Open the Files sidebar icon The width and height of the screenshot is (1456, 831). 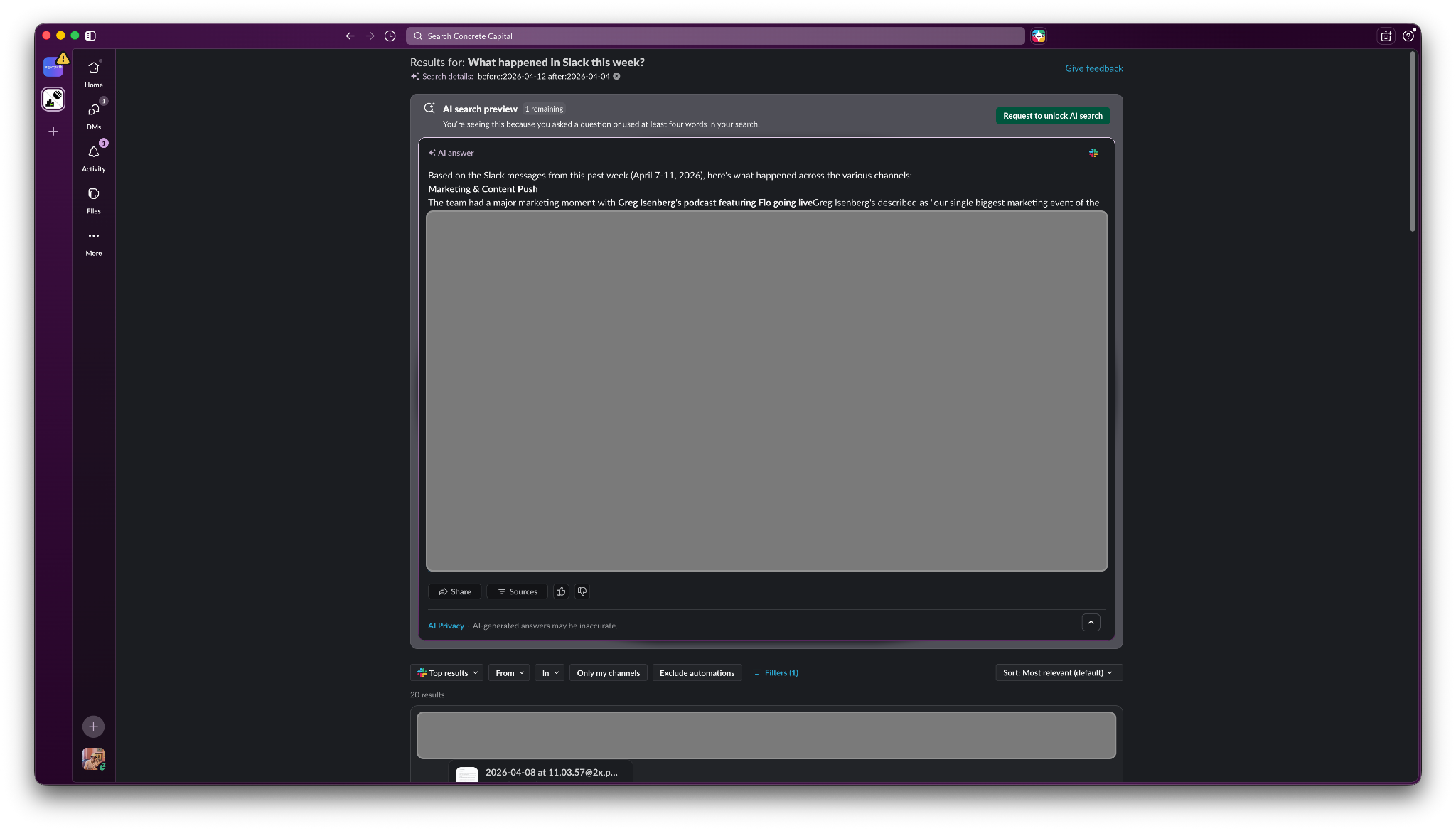point(93,200)
